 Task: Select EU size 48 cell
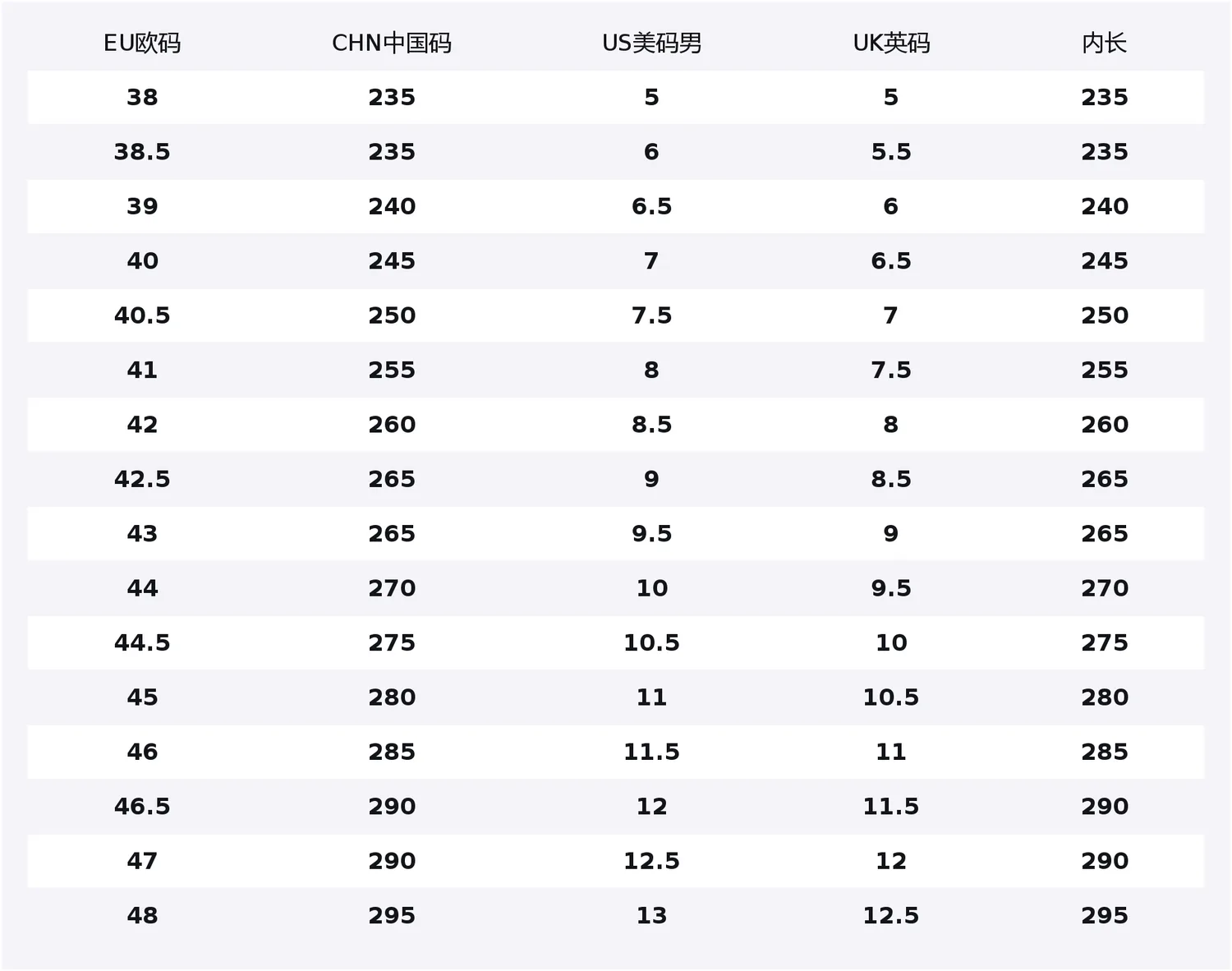[142, 915]
